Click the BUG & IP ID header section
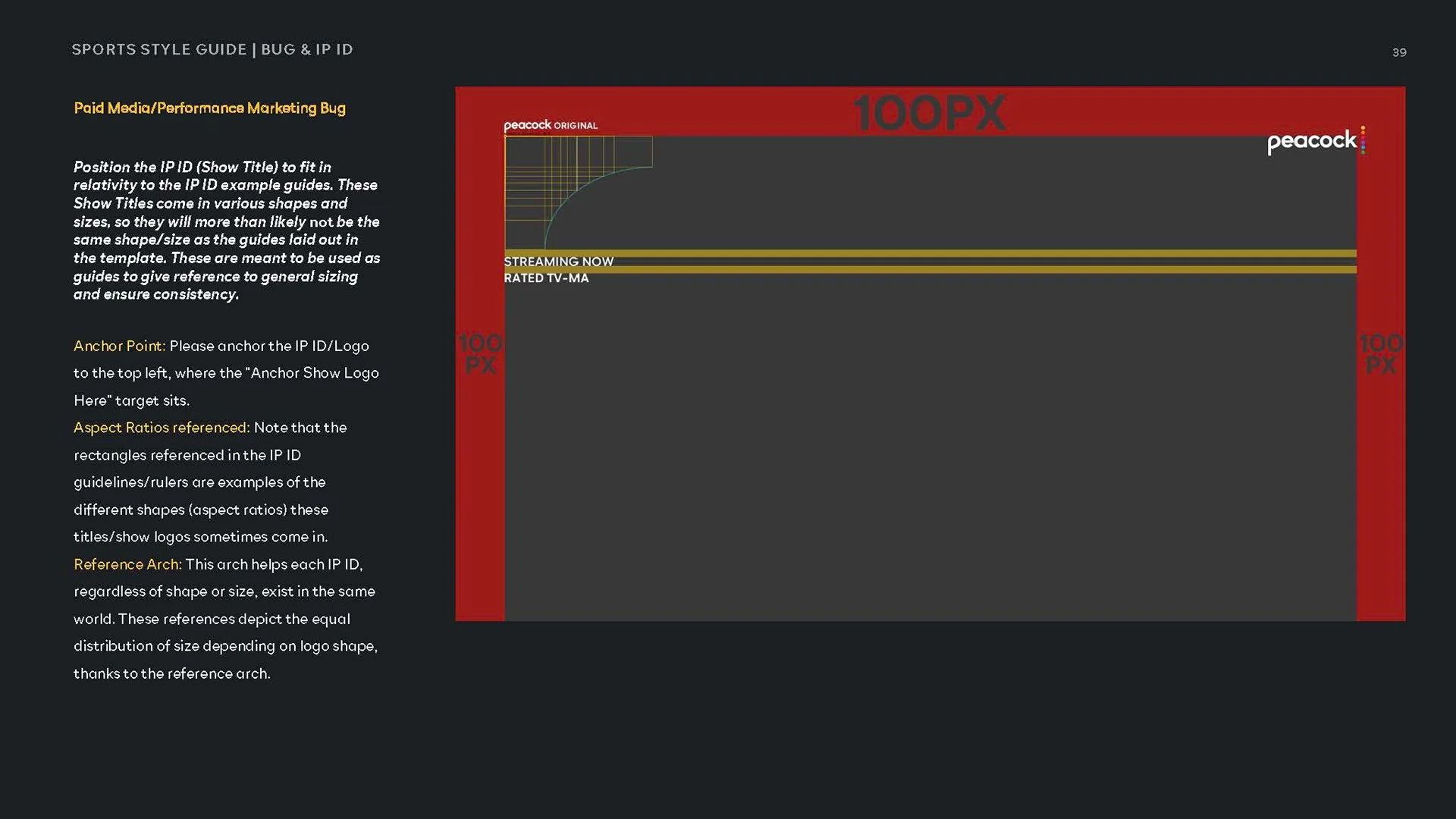This screenshot has height=819, width=1456. [x=307, y=49]
